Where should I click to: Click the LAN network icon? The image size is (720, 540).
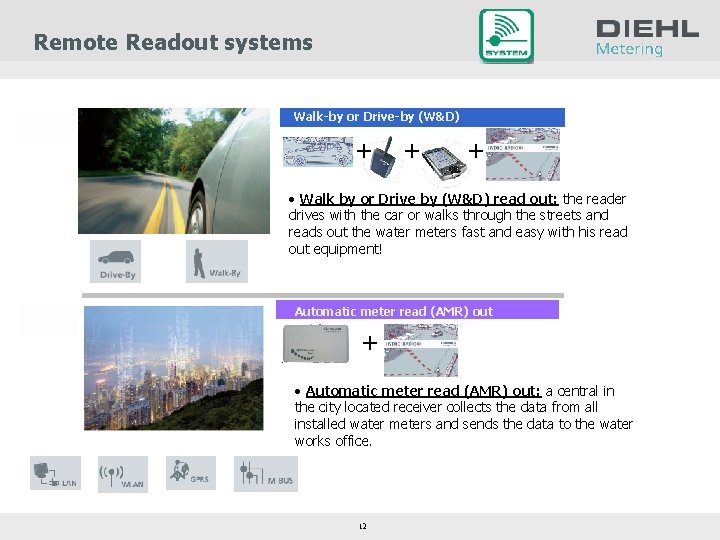pyautogui.click(x=56, y=473)
